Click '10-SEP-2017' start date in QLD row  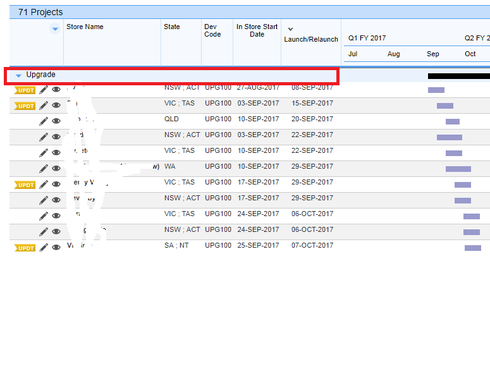coord(258,119)
